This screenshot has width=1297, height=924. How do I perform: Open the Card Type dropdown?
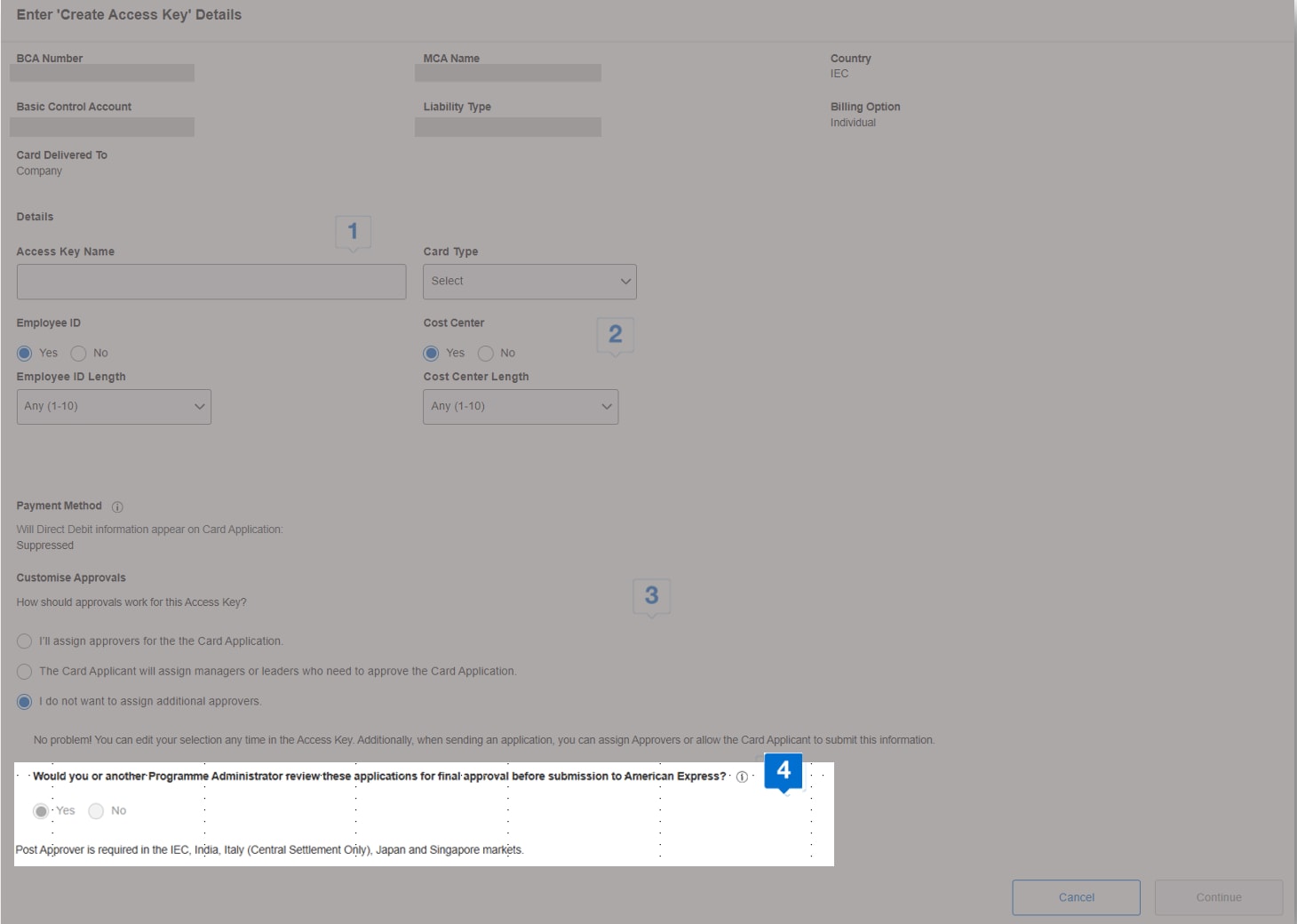[x=529, y=282]
